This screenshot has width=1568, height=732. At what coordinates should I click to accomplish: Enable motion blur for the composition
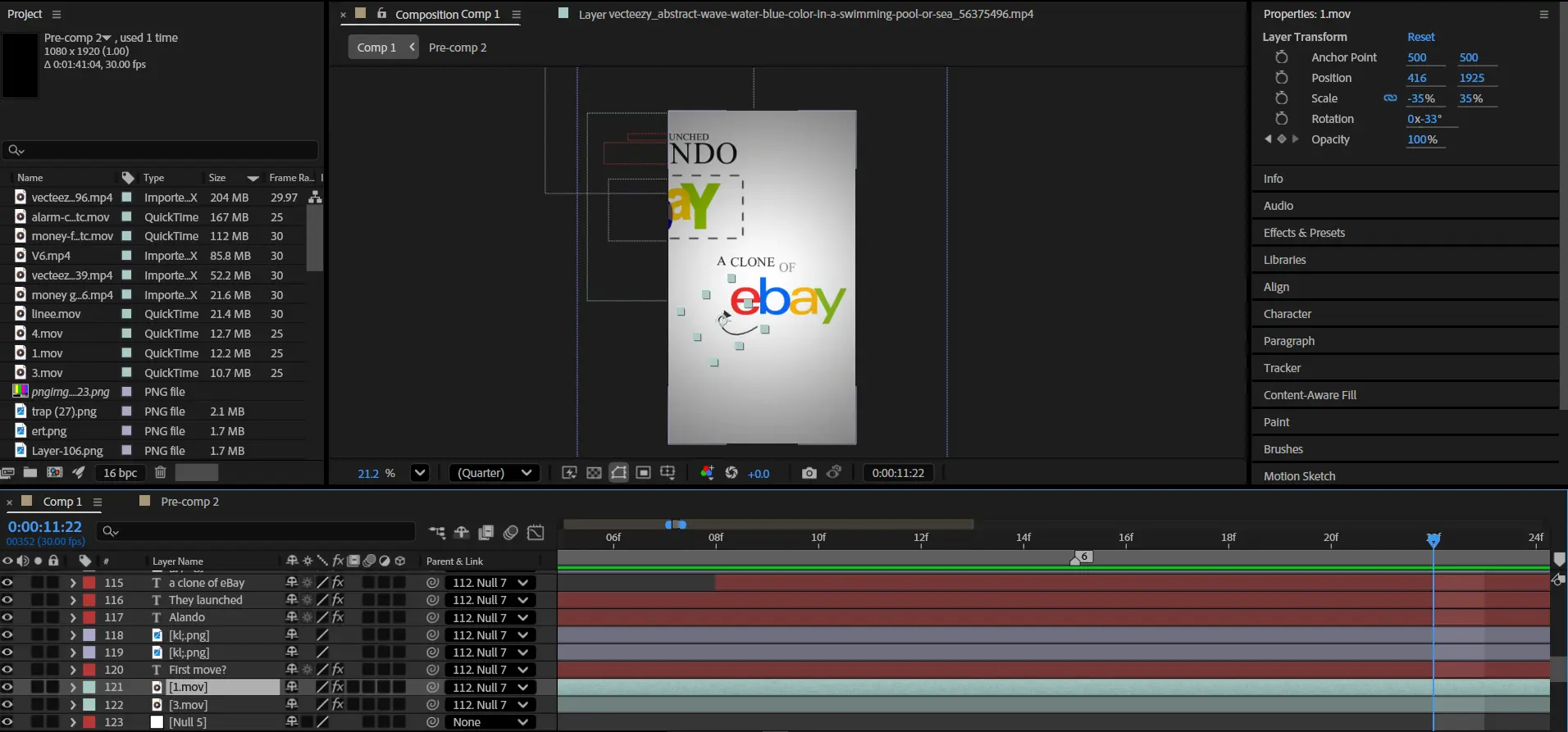510,533
